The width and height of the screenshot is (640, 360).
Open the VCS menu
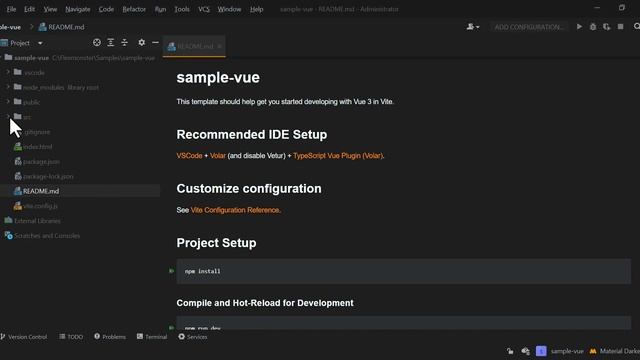tap(204, 9)
